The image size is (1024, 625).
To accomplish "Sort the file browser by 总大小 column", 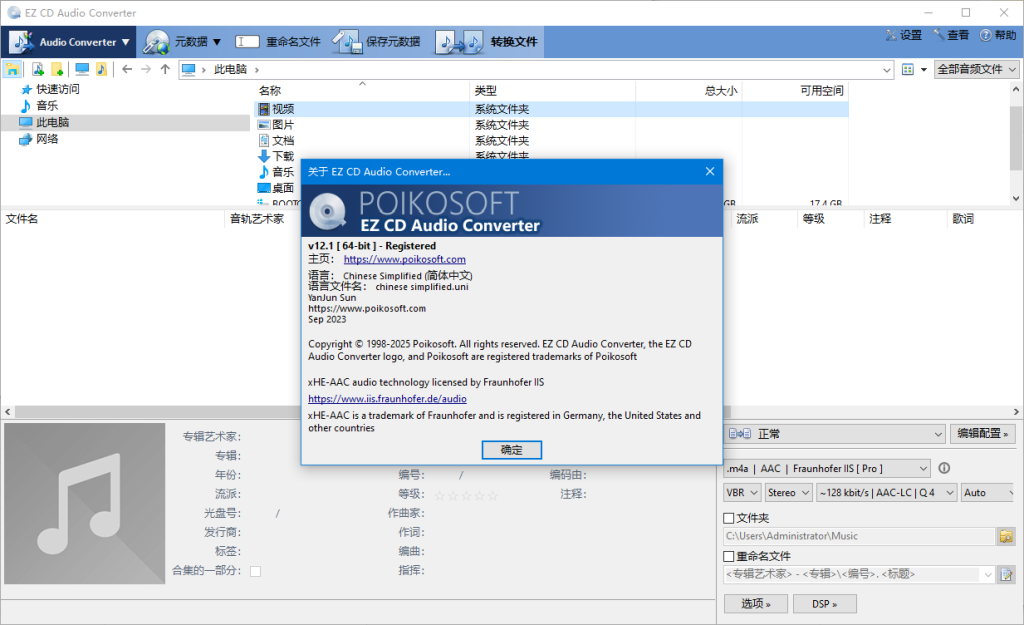I will (688, 91).
